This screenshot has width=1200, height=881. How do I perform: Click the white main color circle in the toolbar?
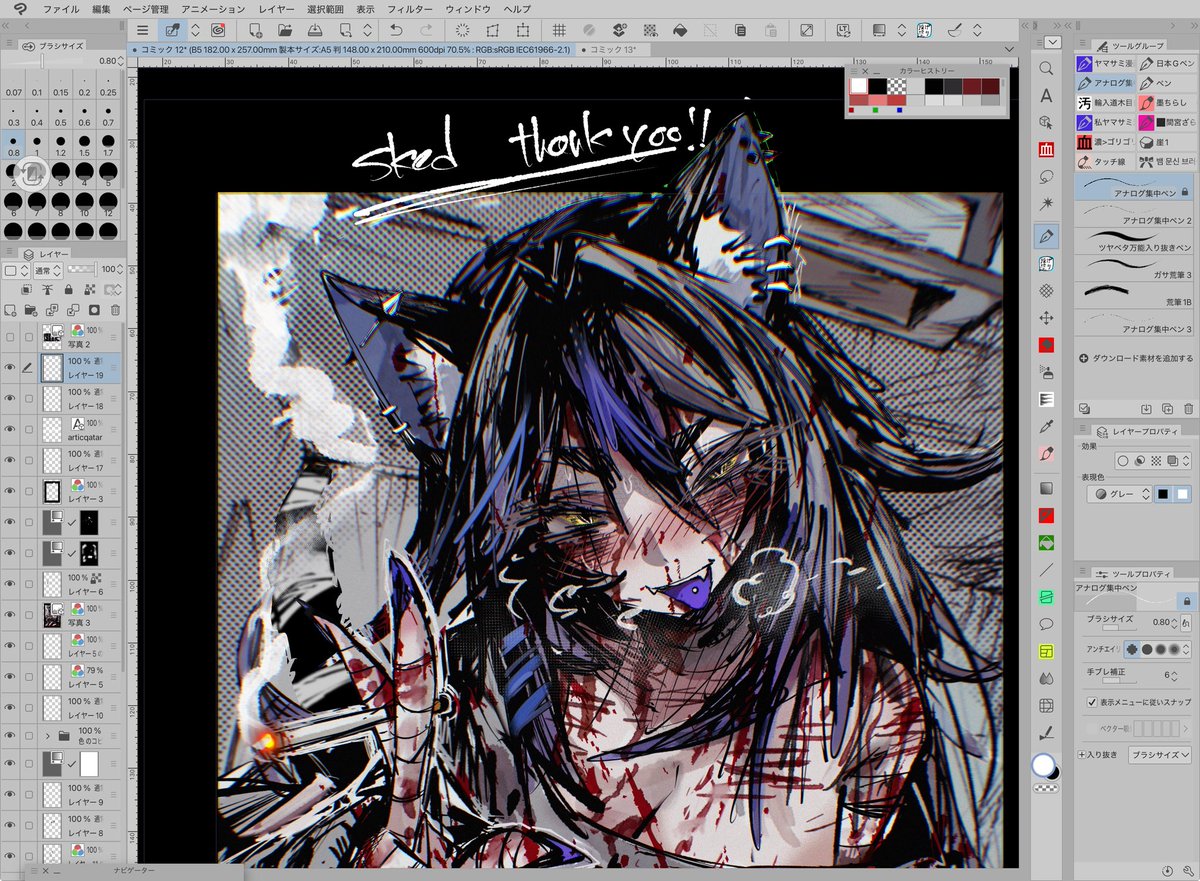tap(1043, 764)
